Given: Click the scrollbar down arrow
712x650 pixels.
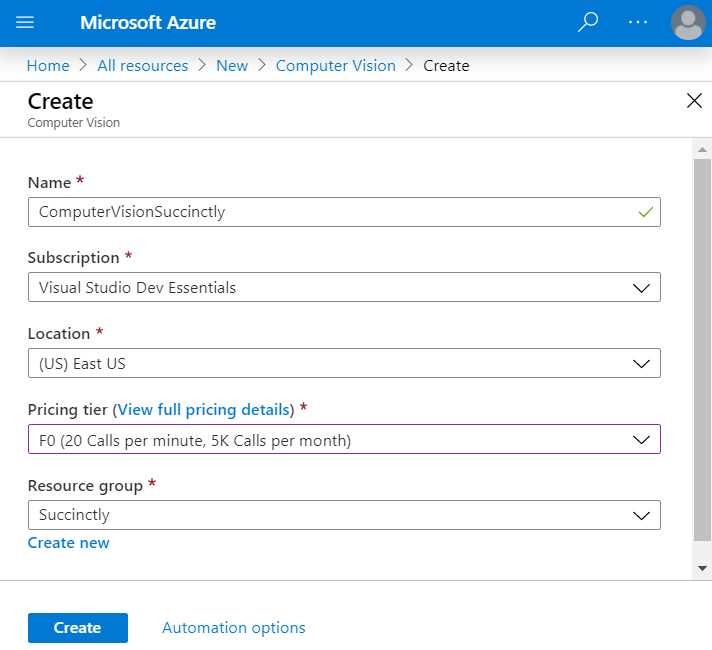Looking at the screenshot, I should [x=702, y=568].
